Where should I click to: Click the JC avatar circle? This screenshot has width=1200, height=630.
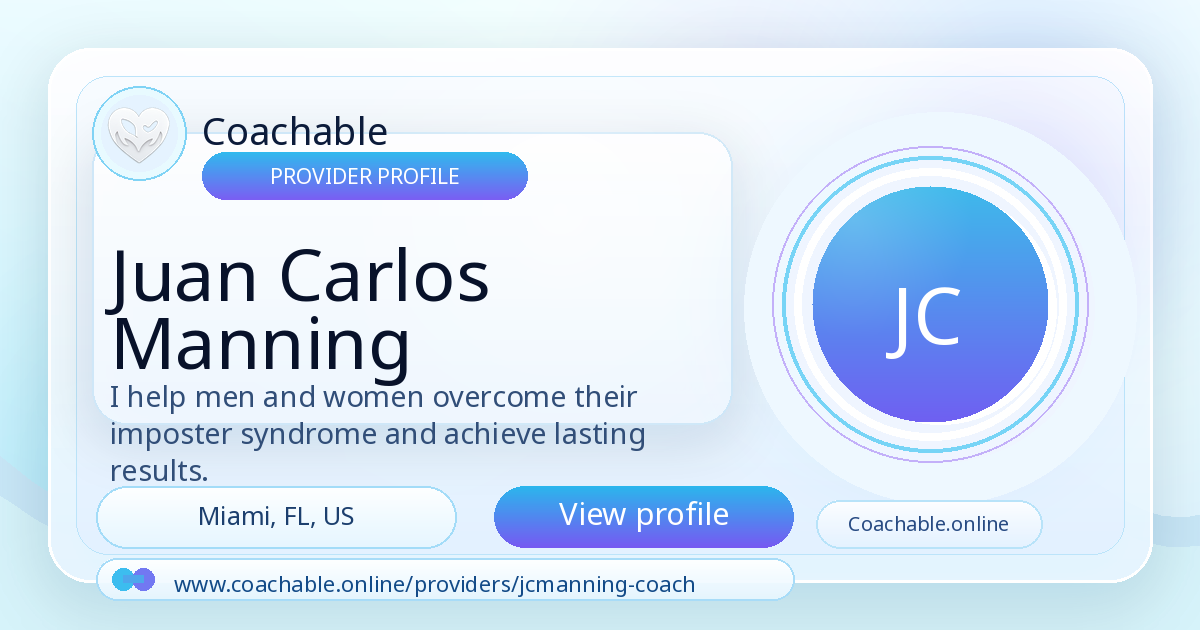(x=930, y=305)
